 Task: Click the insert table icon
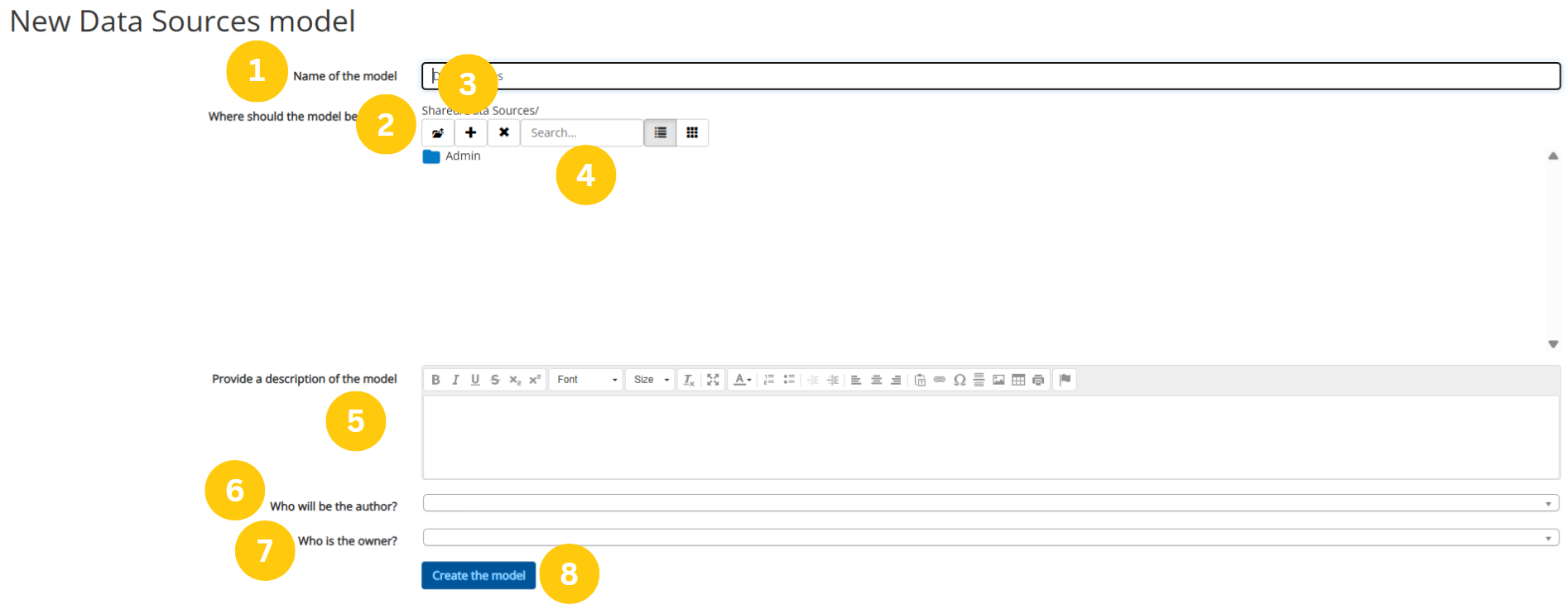coord(1018,380)
